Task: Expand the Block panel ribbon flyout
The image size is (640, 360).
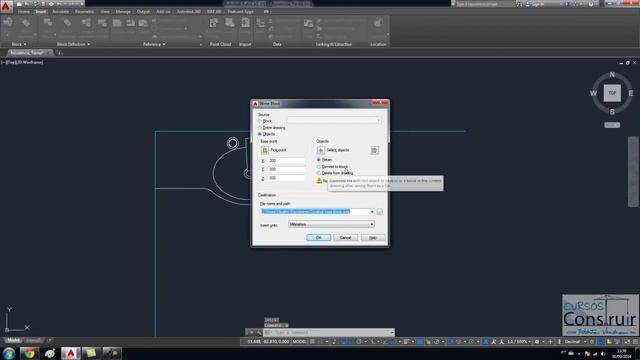Action: pyautogui.click(x=19, y=44)
